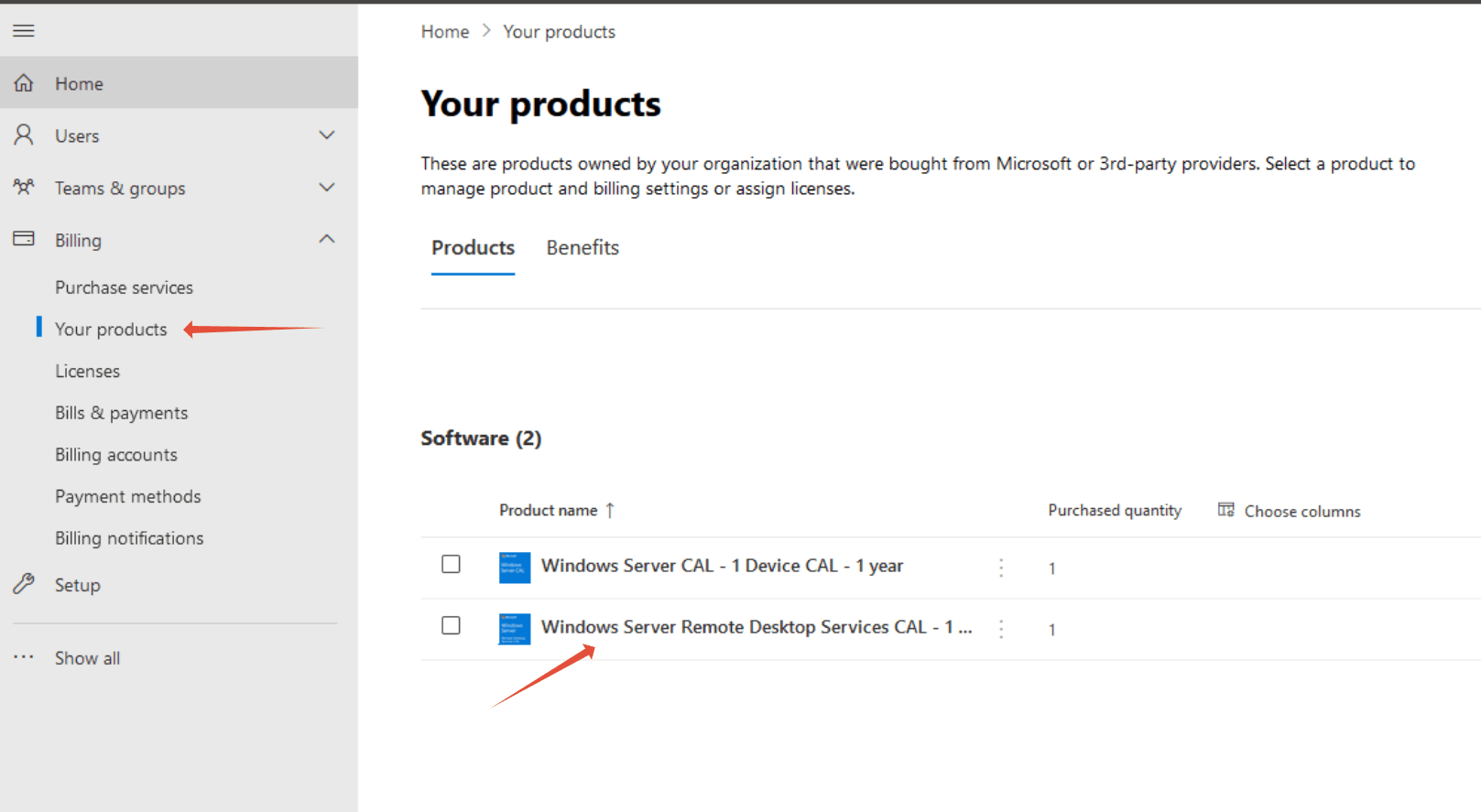This screenshot has height=812, width=1481.
Task: Open more actions for Windows Server CAL
Action: (1001, 568)
